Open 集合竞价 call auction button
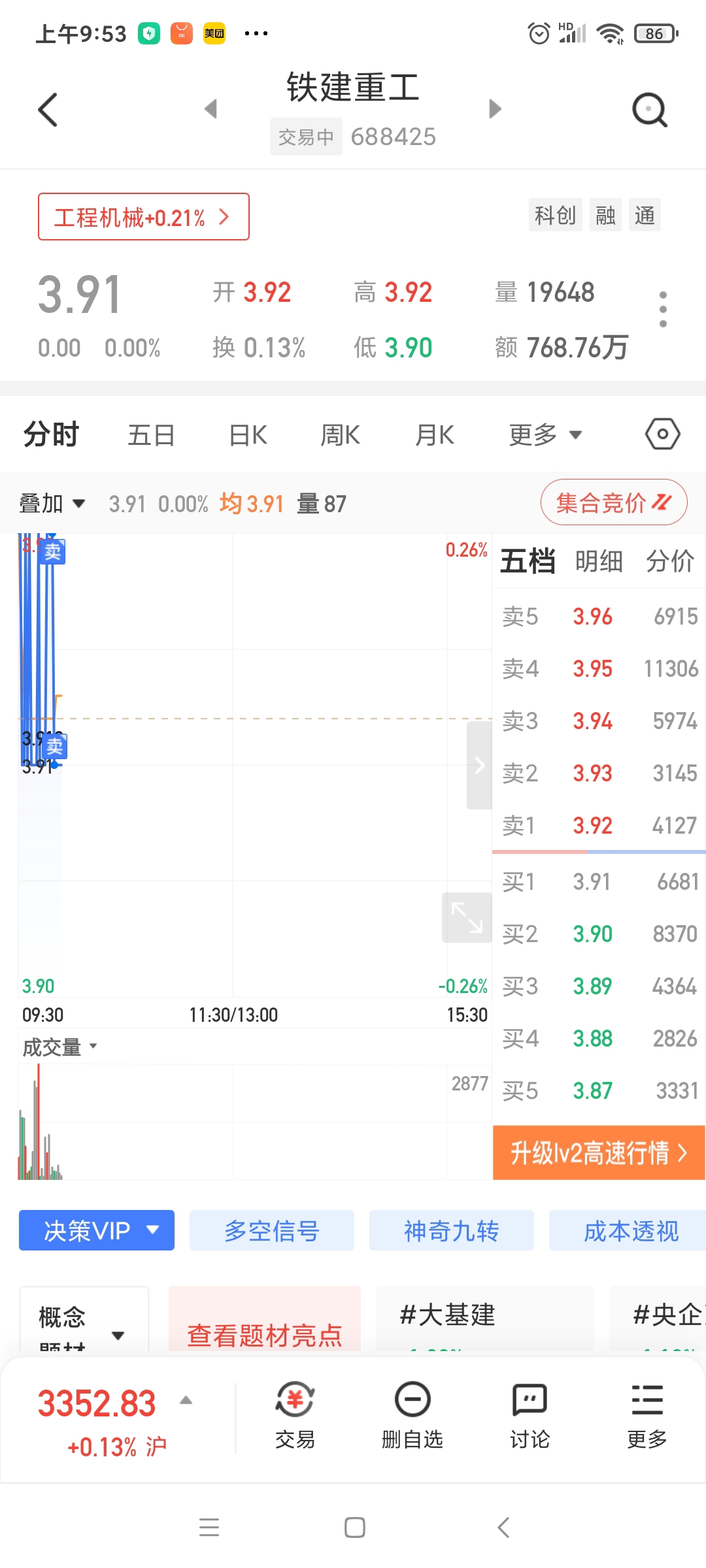The width and height of the screenshot is (706, 1568). (614, 502)
